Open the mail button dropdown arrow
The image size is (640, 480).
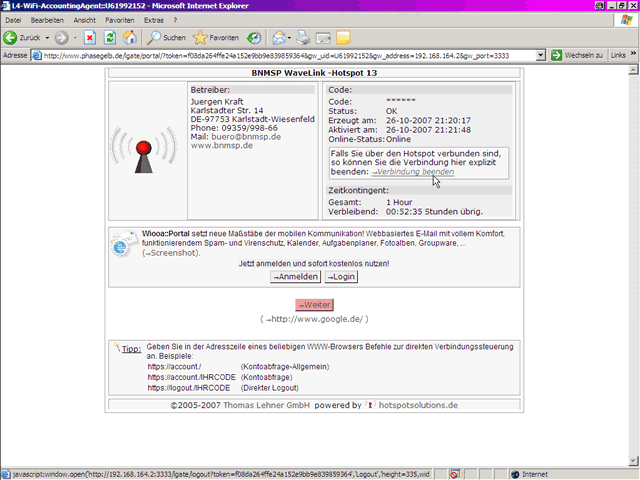click(x=289, y=38)
